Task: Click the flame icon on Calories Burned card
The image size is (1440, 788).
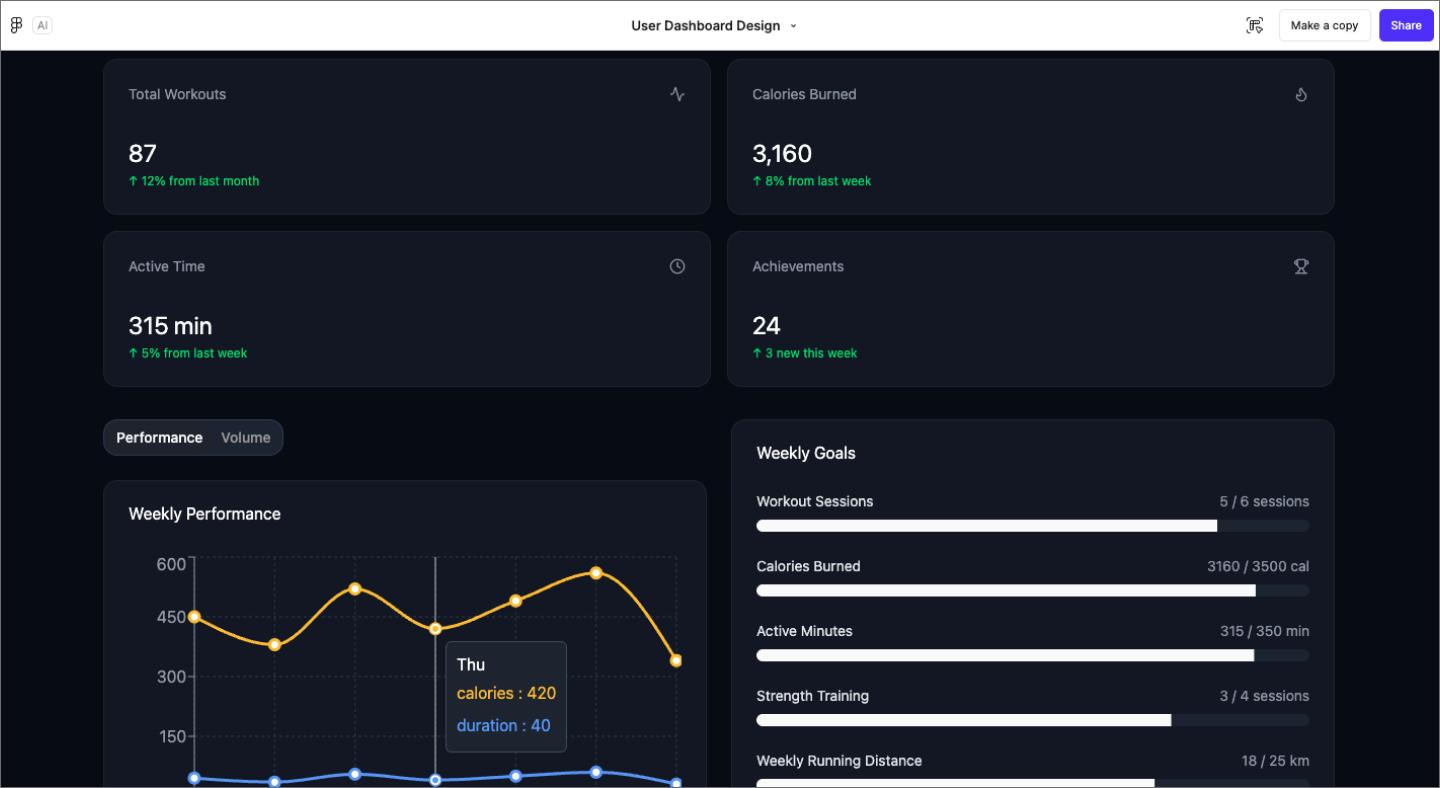Action: 1301,94
